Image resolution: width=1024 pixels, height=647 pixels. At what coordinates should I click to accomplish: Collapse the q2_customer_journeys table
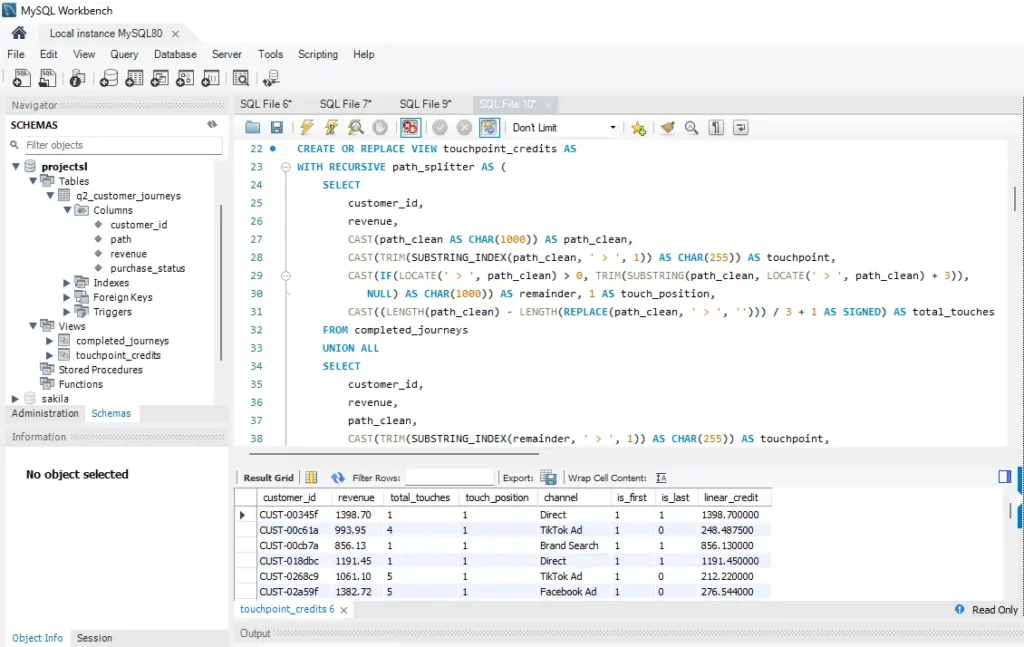pos(50,195)
